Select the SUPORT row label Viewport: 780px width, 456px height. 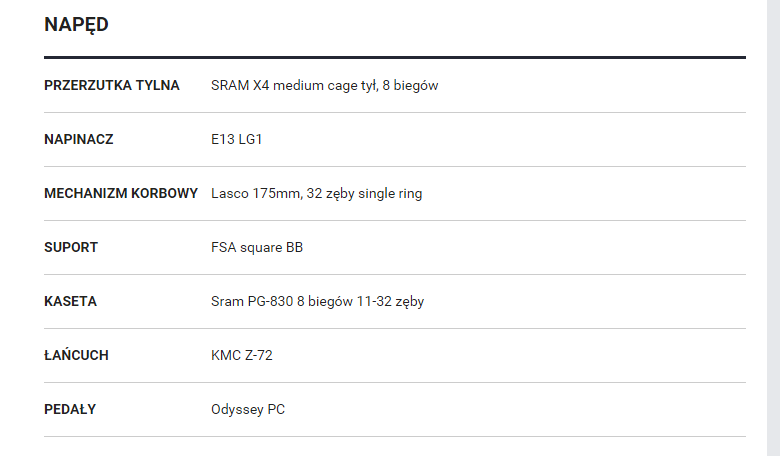tap(71, 248)
